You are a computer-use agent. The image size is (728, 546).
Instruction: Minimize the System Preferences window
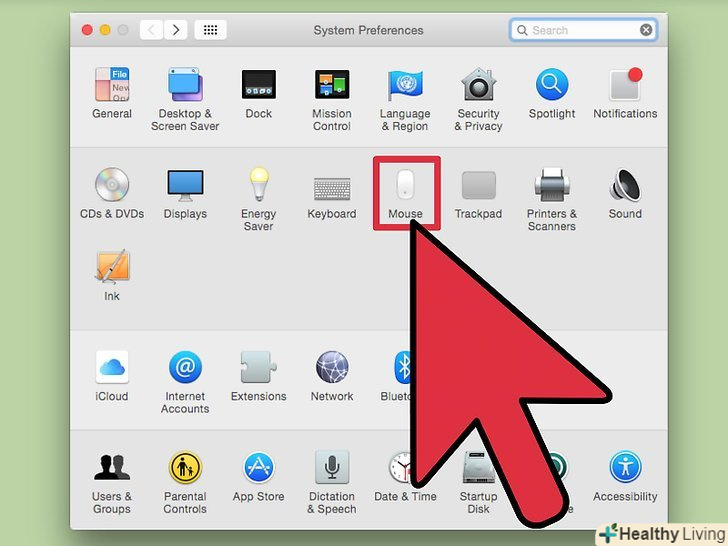coord(105,30)
